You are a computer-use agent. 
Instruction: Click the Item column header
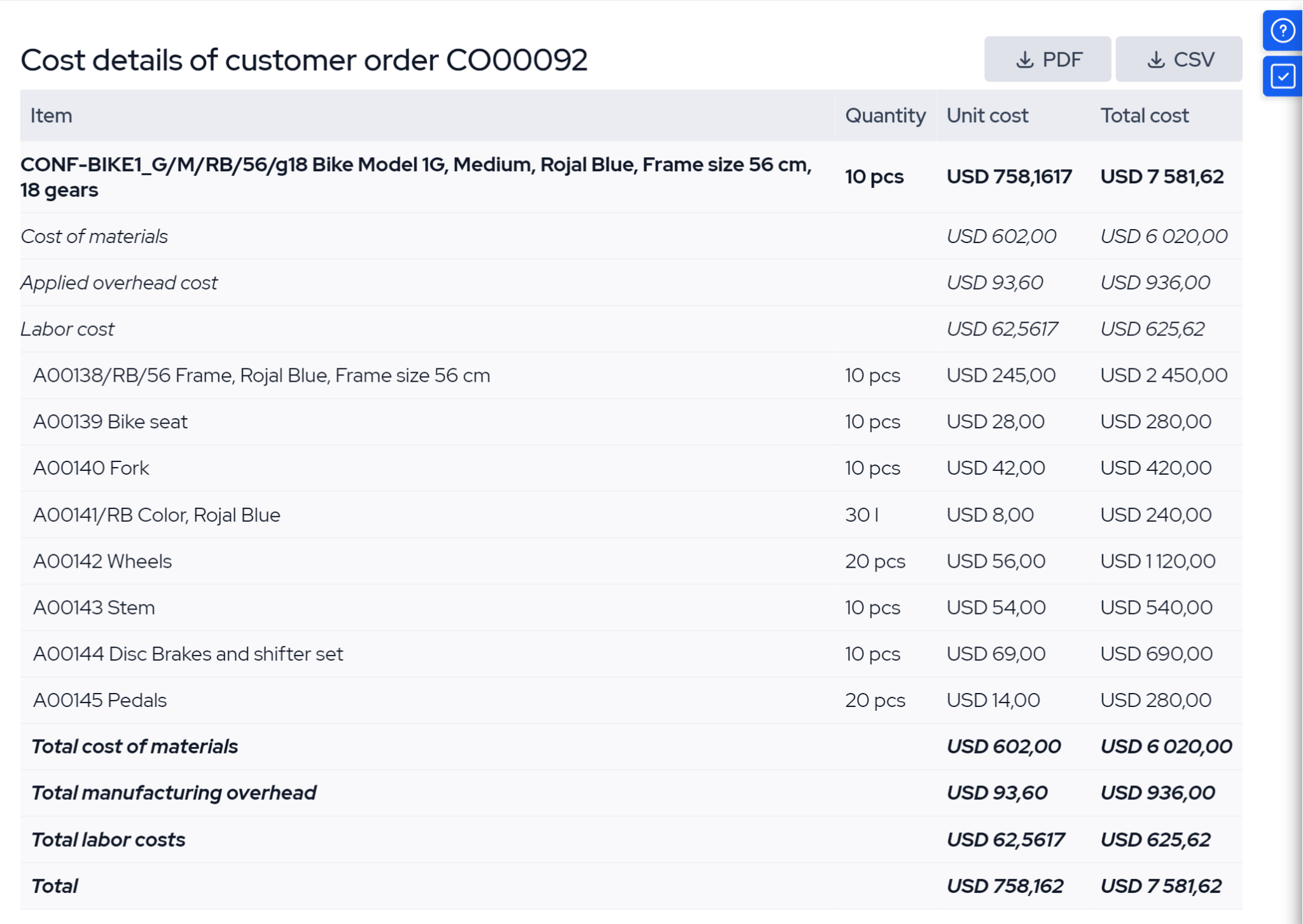tap(52, 115)
